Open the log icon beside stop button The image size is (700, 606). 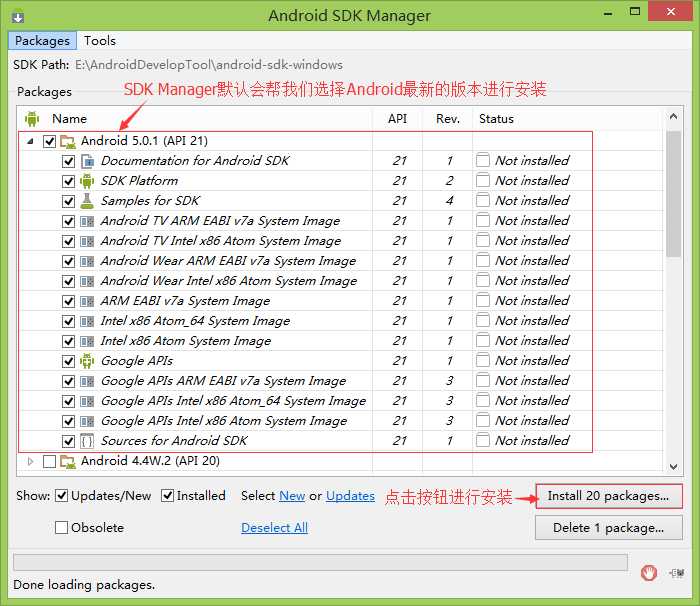click(x=676, y=573)
